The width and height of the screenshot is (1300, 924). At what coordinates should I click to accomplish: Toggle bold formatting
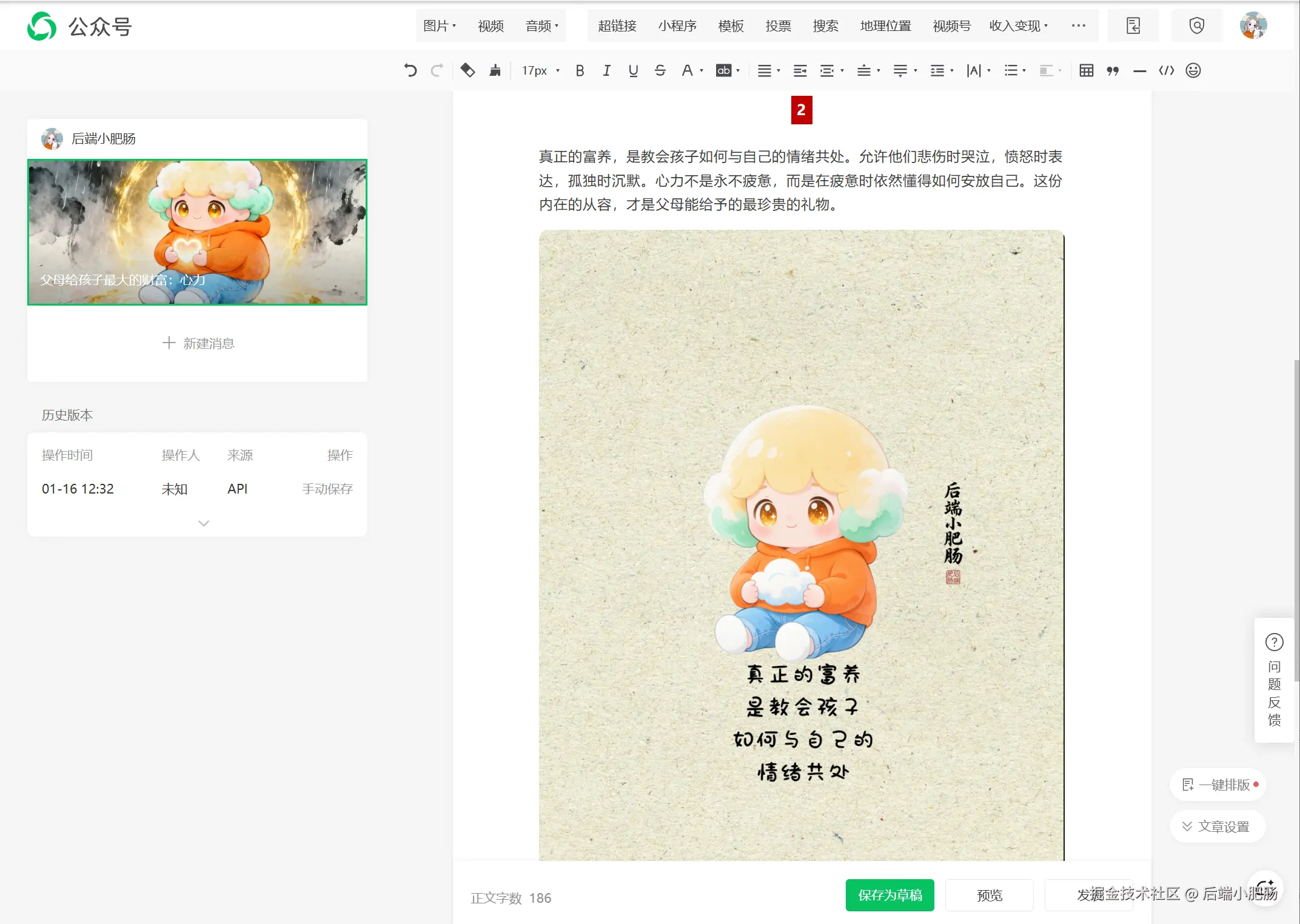click(x=580, y=70)
